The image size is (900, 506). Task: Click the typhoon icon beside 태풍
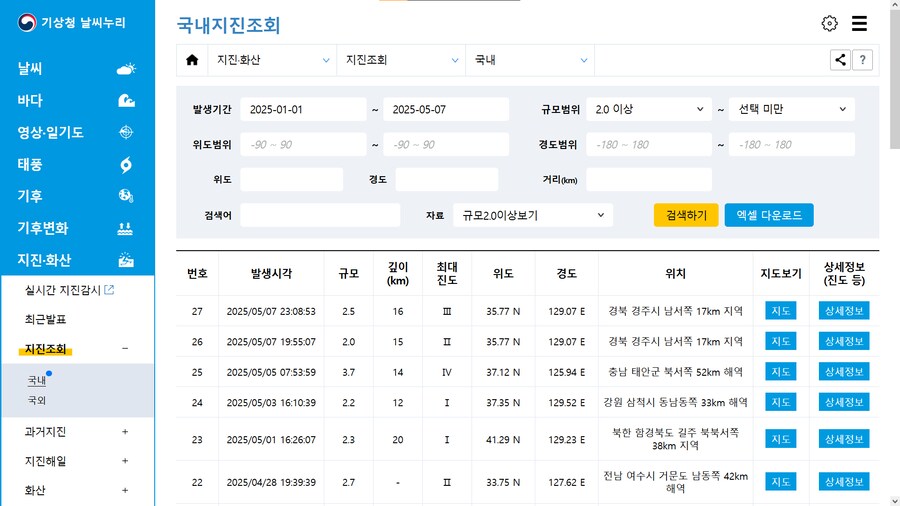[126, 165]
